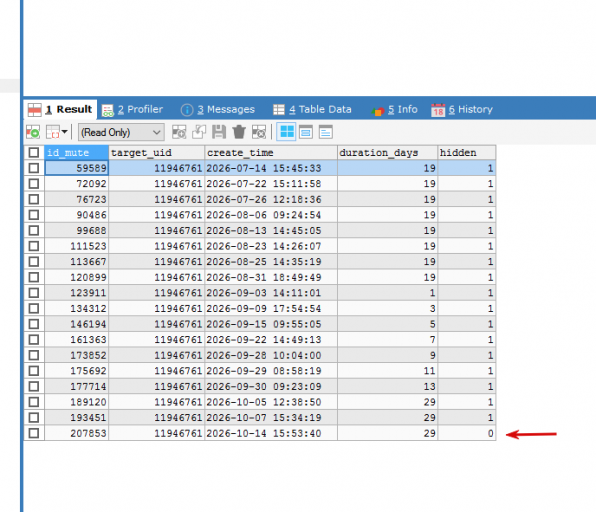Open the 6 History tab
The width and height of the screenshot is (596, 512).
tap(462, 109)
